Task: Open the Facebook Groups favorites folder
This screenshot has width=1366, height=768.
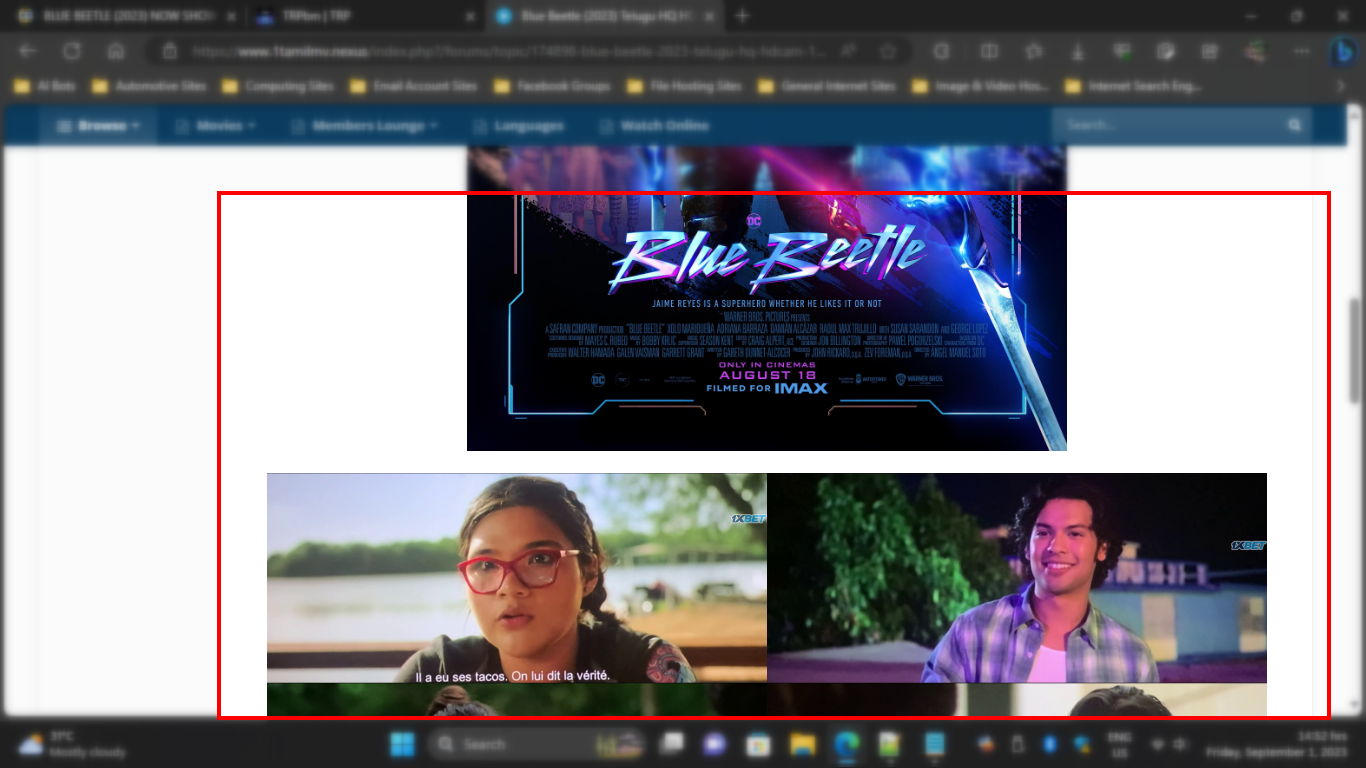Action: 551,86
